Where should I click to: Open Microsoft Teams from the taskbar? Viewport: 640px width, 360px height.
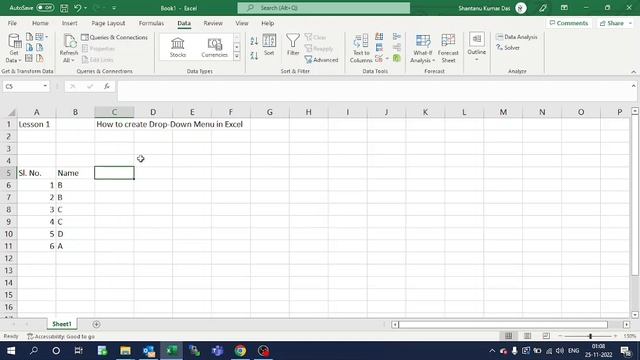click(x=217, y=351)
